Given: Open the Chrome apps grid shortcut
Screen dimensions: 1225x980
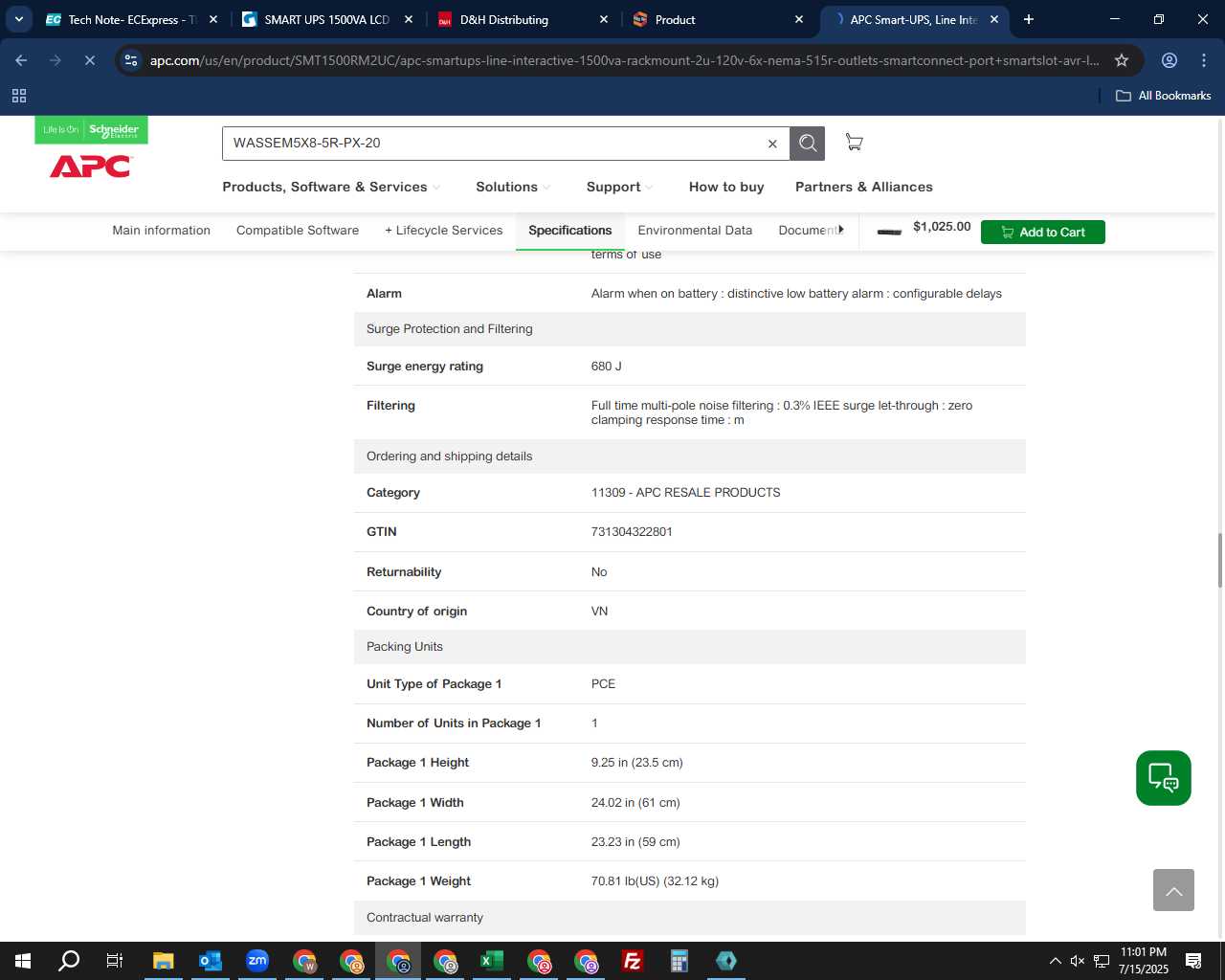Looking at the screenshot, I should [19, 96].
